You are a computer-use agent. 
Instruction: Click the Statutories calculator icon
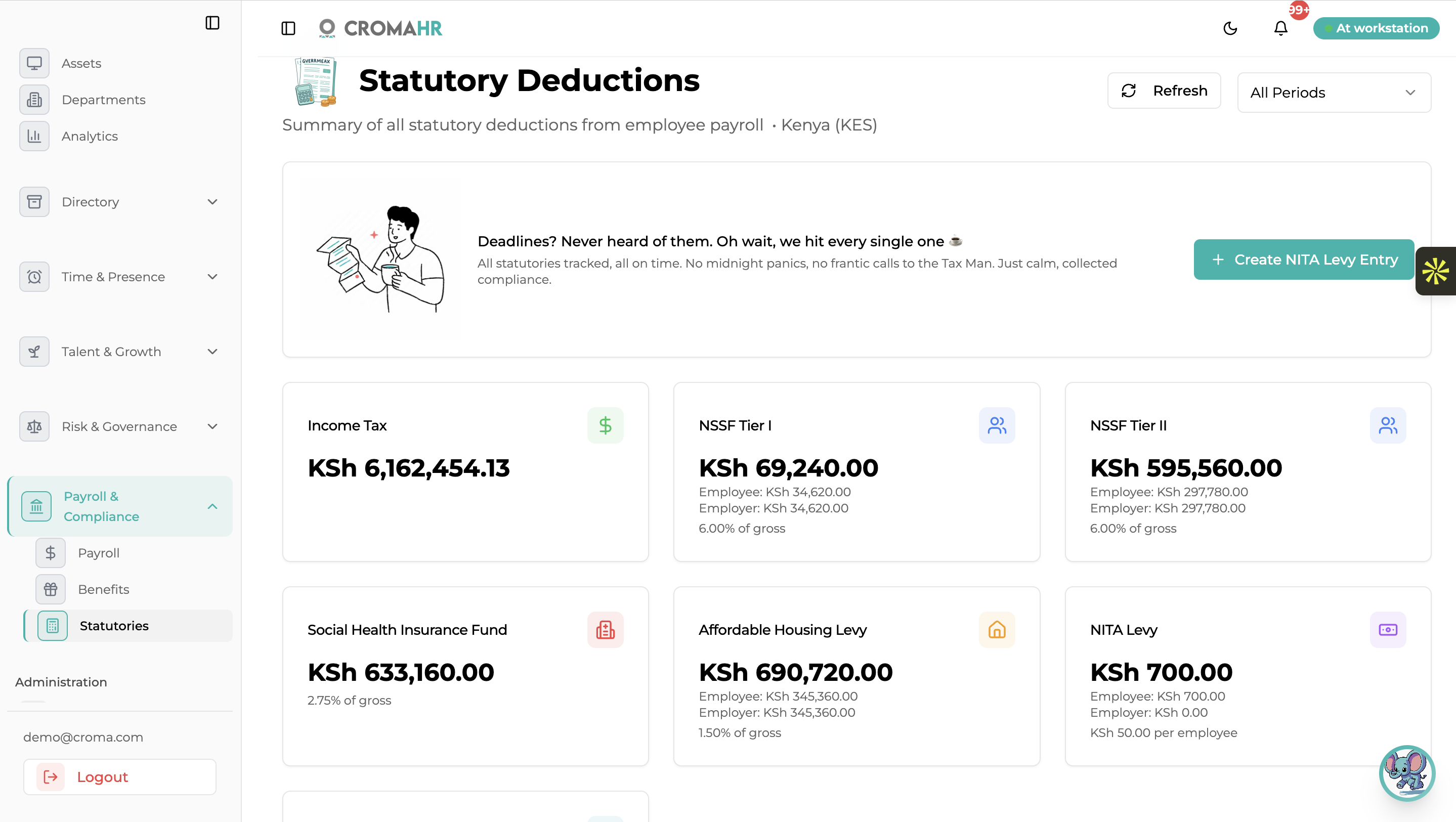53,626
